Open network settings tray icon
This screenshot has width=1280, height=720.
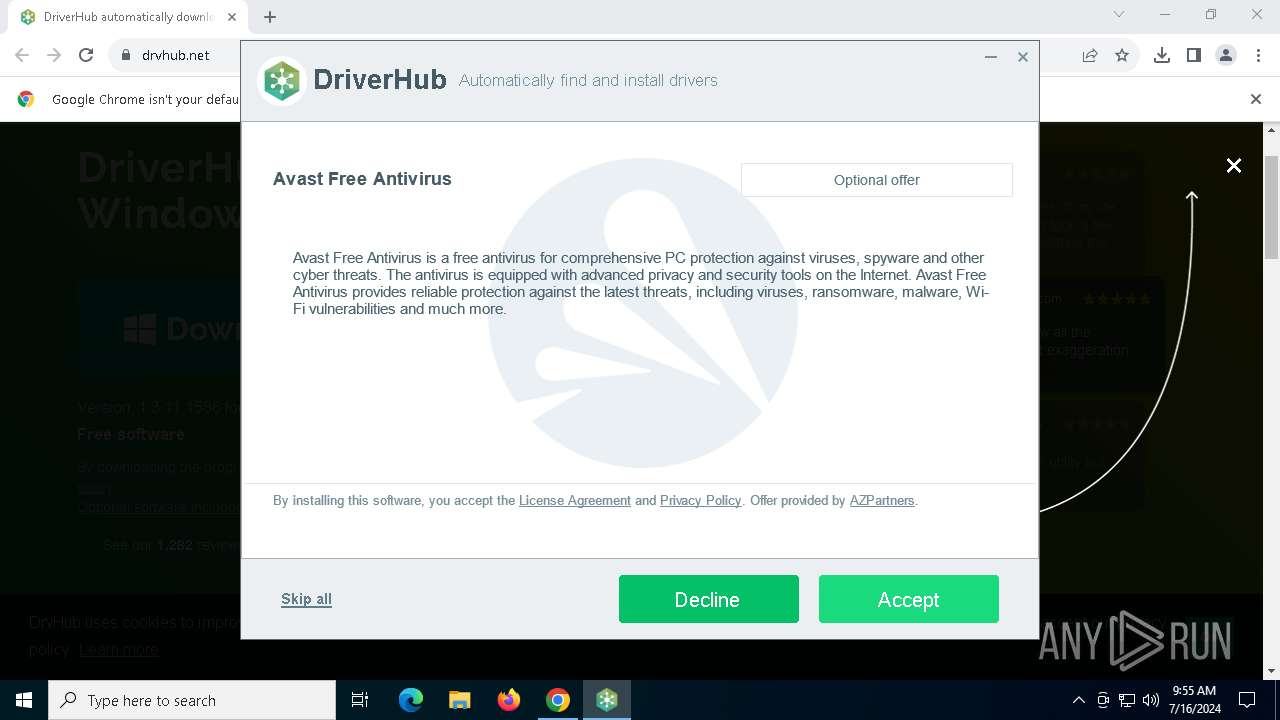pyautogui.click(x=1127, y=700)
